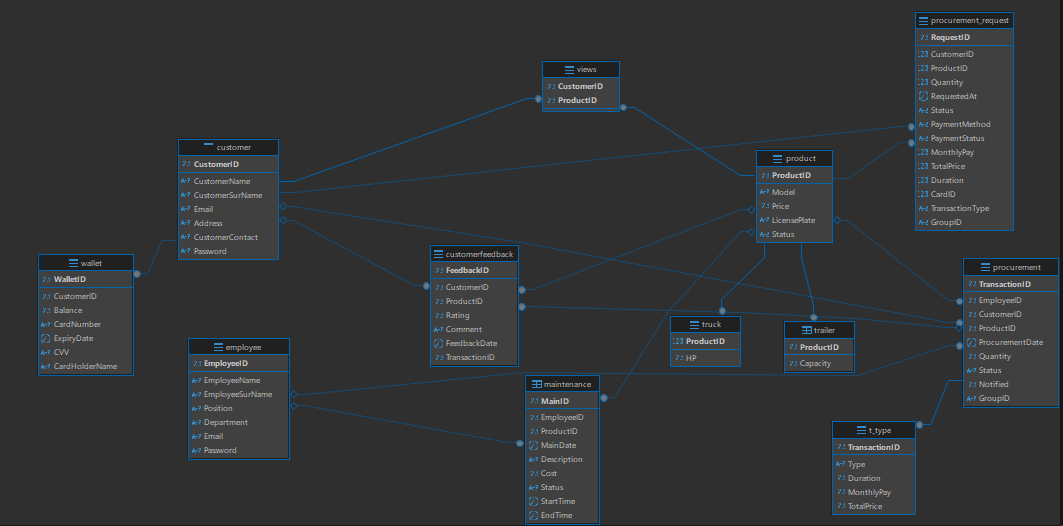The width and height of the screenshot is (1063, 526).
Task: Pick the HP column in the truck table
Action: coord(691,357)
